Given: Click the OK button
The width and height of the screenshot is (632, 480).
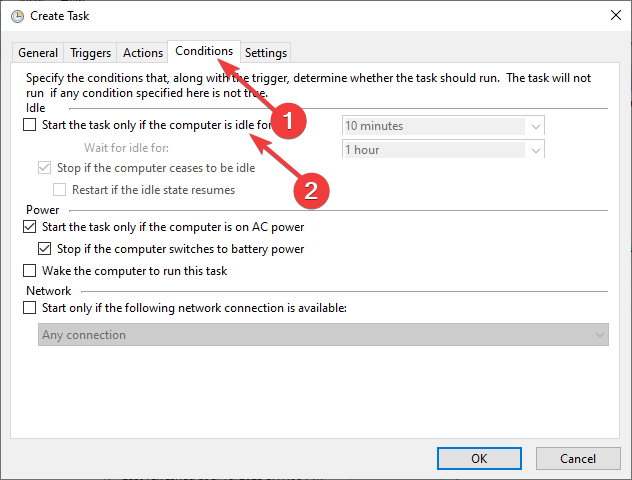Looking at the screenshot, I should 479,458.
